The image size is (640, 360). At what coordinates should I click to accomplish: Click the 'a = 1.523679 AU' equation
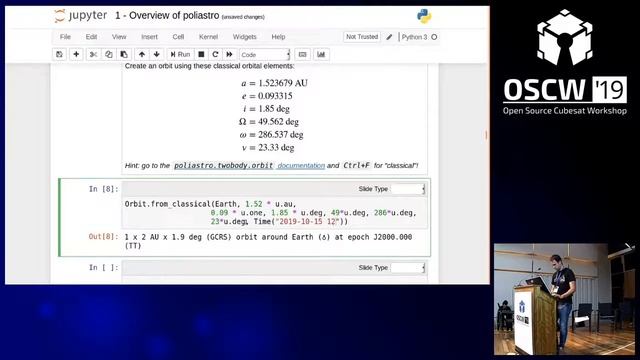point(274,83)
